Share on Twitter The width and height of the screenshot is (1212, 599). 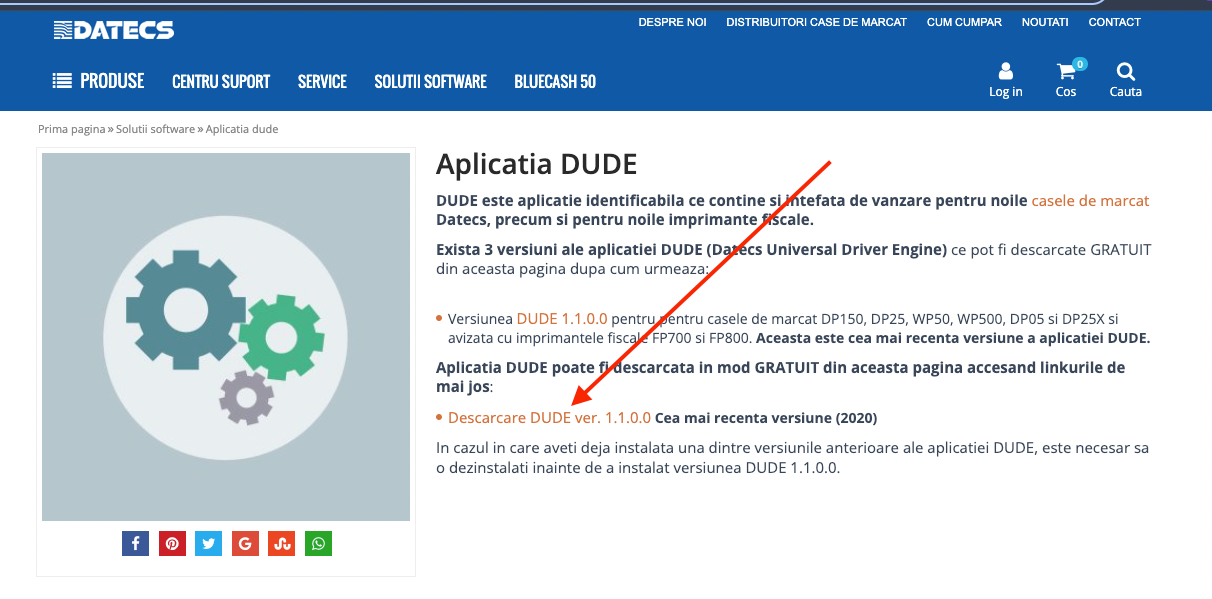pos(208,543)
